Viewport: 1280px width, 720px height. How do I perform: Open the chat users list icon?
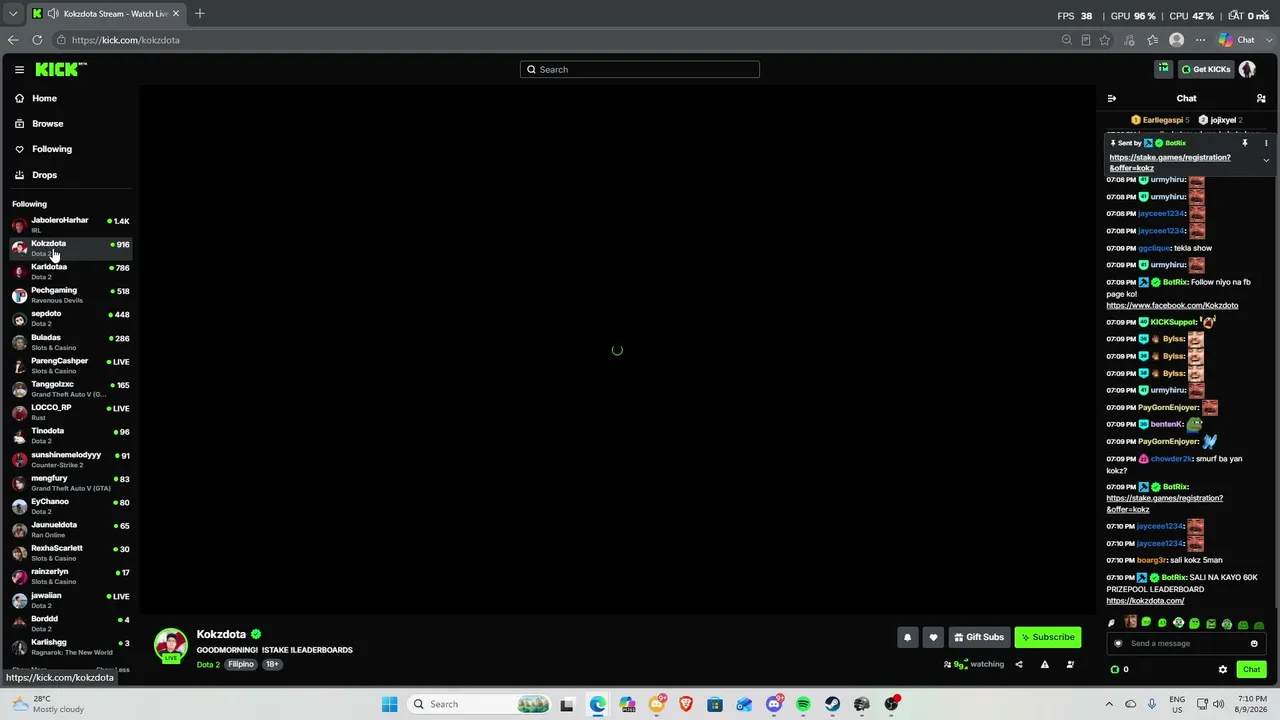click(x=1261, y=98)
